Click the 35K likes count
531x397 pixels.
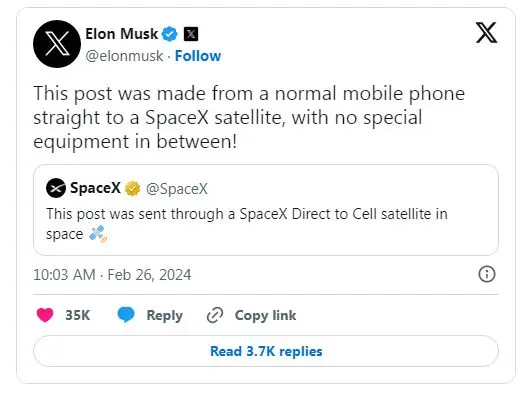pos(78,315)
